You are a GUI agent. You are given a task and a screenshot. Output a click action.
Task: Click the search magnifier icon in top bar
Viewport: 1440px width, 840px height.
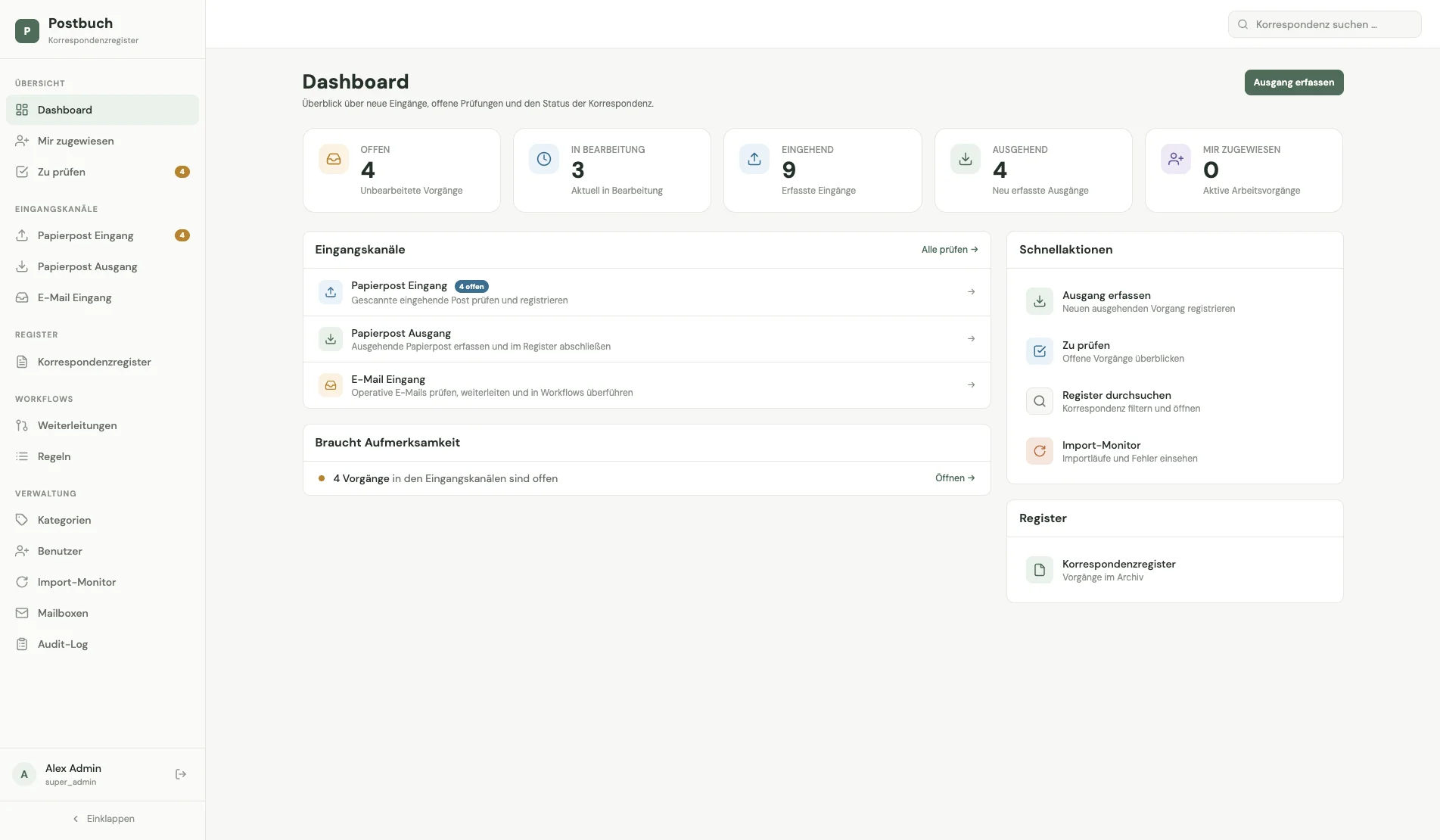[x=1243, y=24]
